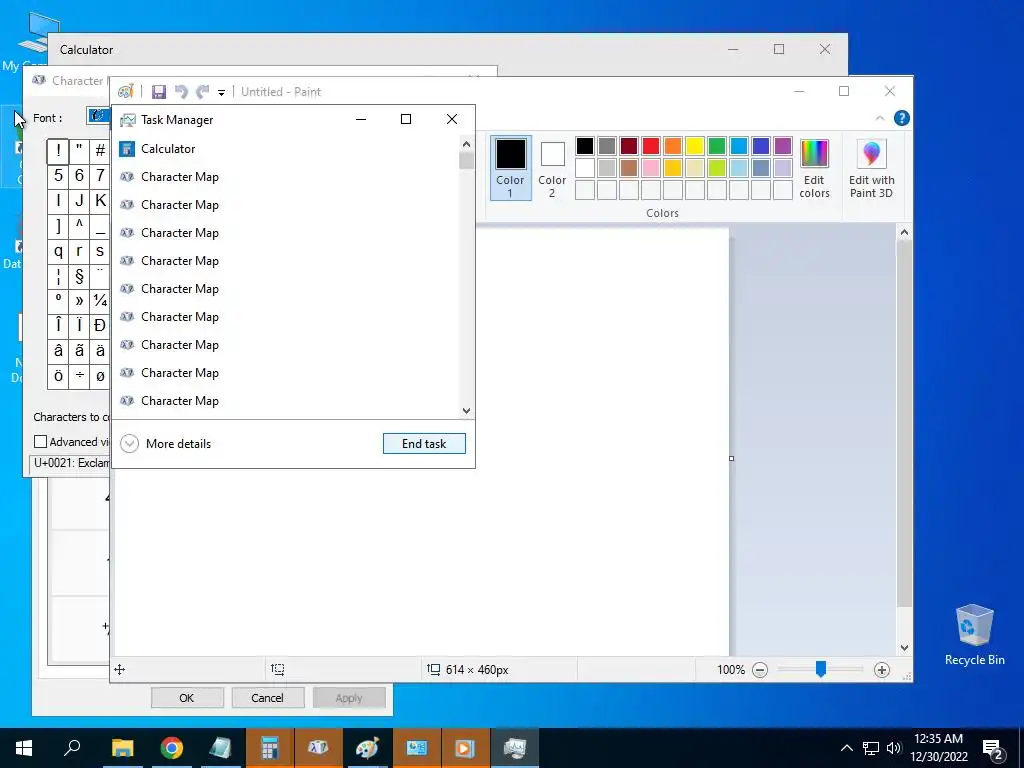This screenshot has width=1024, height=768.
Task: Choose the green swatch in Paint's palette
Action: click(717, 146)
